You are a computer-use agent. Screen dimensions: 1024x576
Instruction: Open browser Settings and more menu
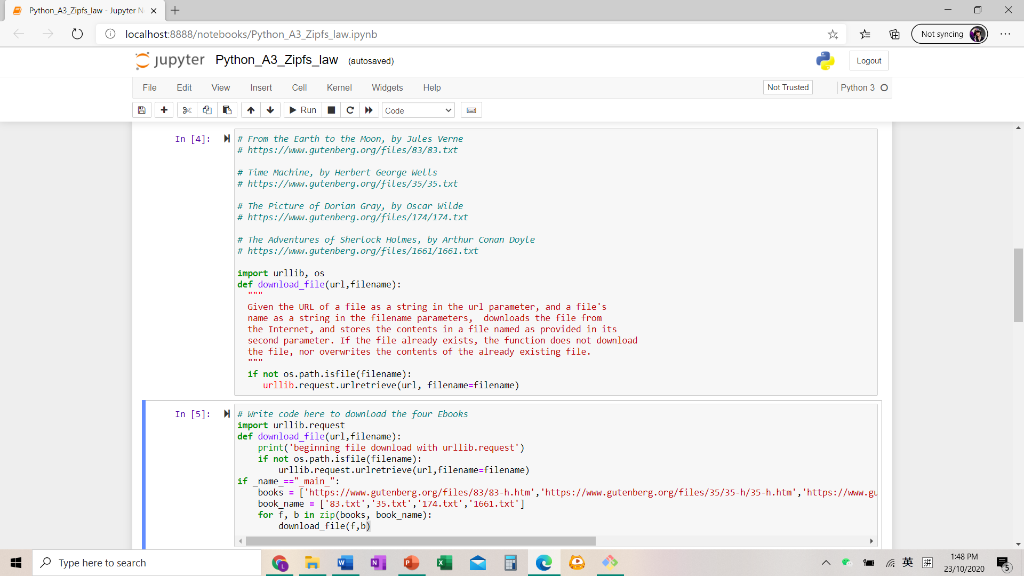1005,34
